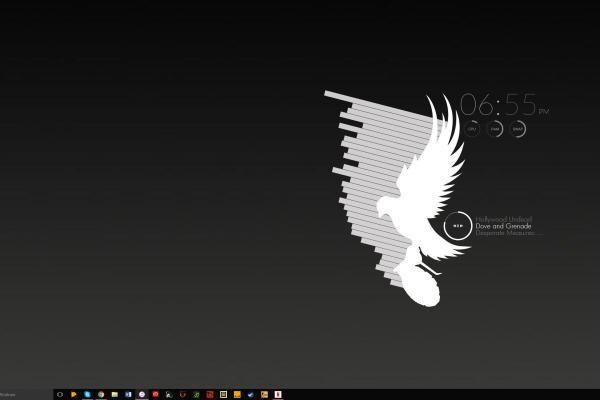Open Google Chrome from the taskbar

pos(101,394)
